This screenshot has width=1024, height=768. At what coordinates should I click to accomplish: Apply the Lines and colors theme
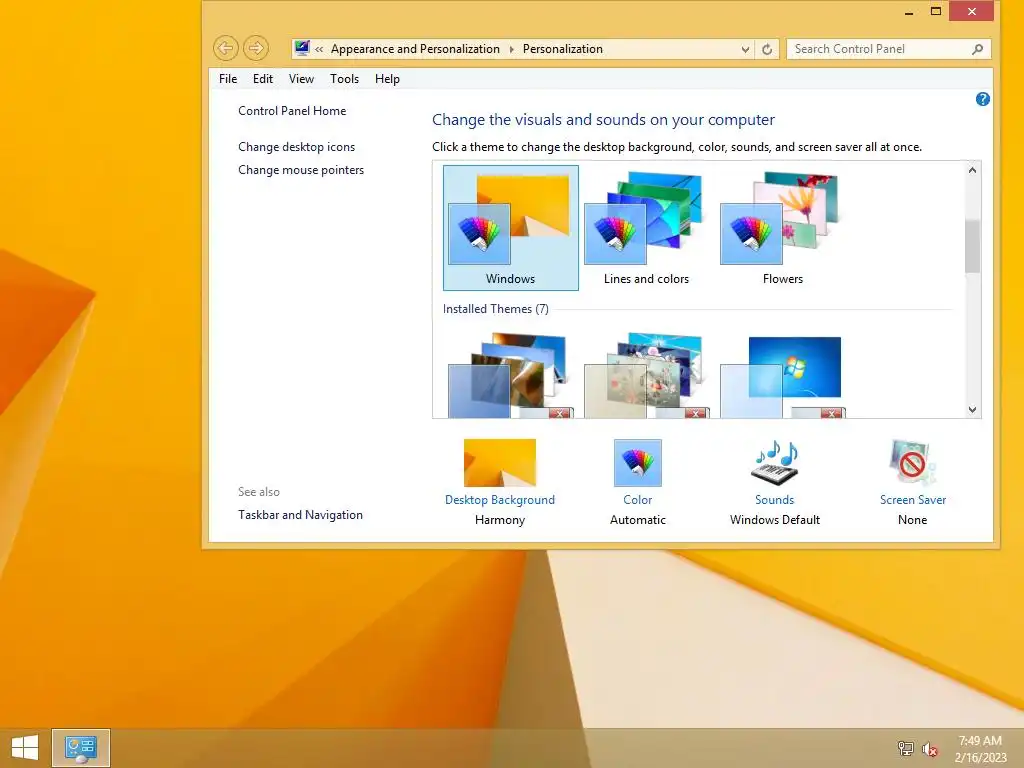click(x=646, y=227)
